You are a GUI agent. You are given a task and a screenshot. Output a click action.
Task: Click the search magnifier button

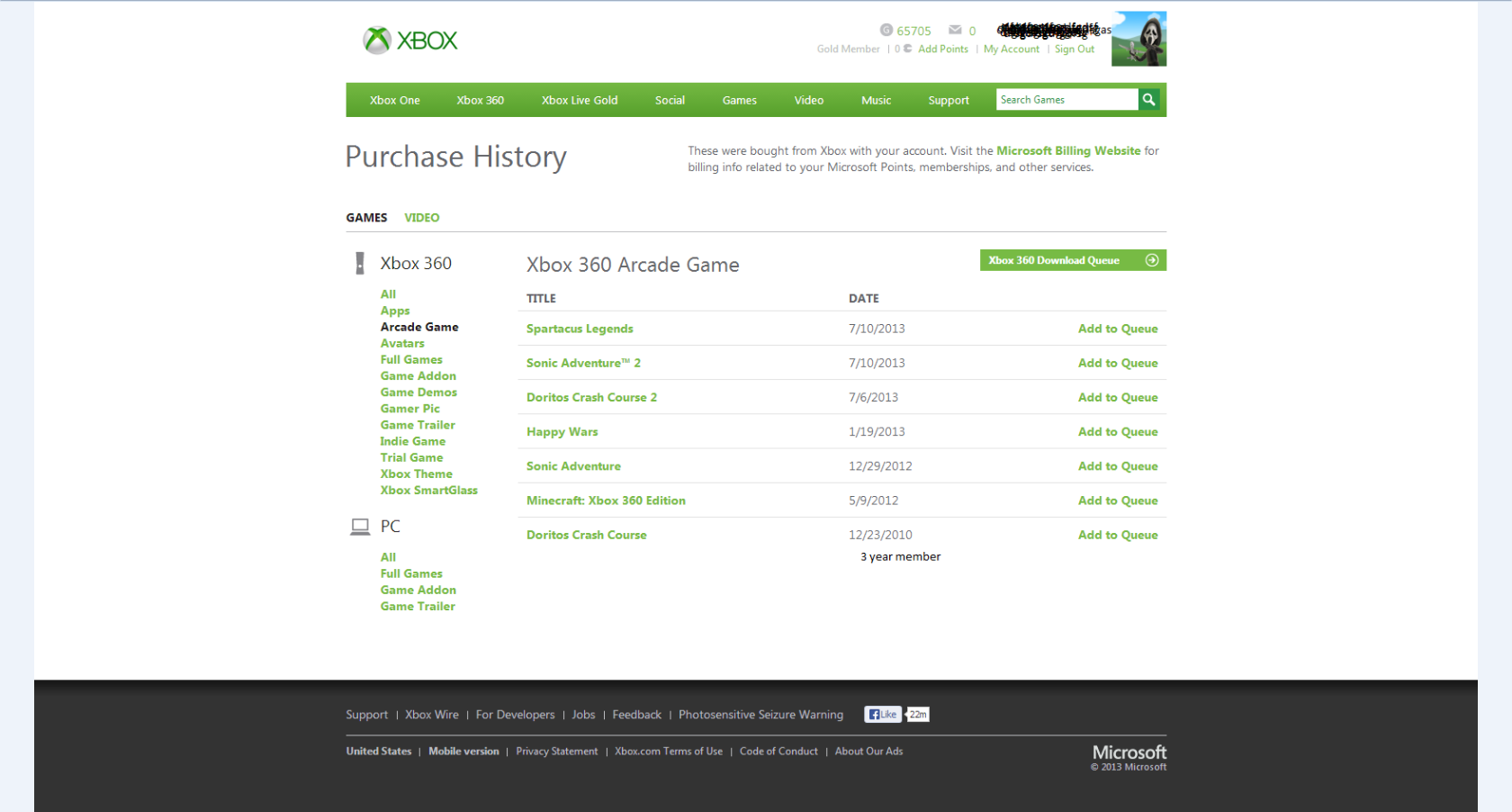pyautogui.click(x=1149, y=100)
